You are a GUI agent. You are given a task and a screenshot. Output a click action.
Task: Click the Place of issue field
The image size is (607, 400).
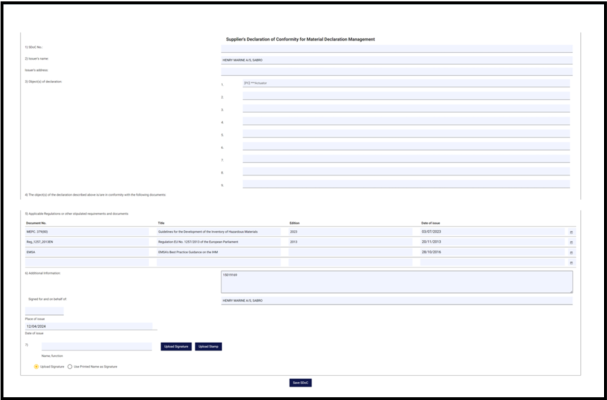[45, 312]
